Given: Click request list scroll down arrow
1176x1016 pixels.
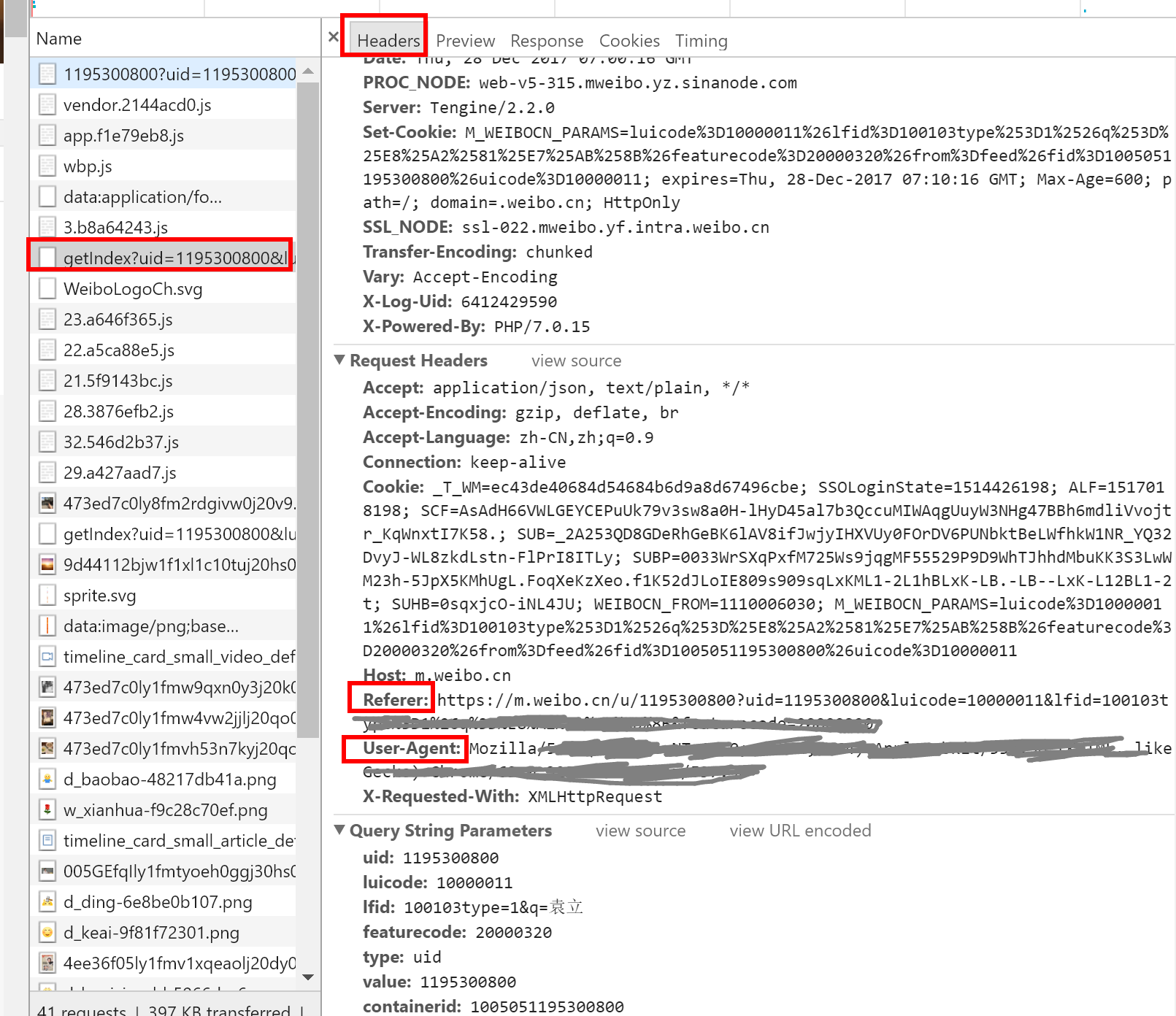Looking at the screenshot, I should pyautogui.click(x=308, y=977).
